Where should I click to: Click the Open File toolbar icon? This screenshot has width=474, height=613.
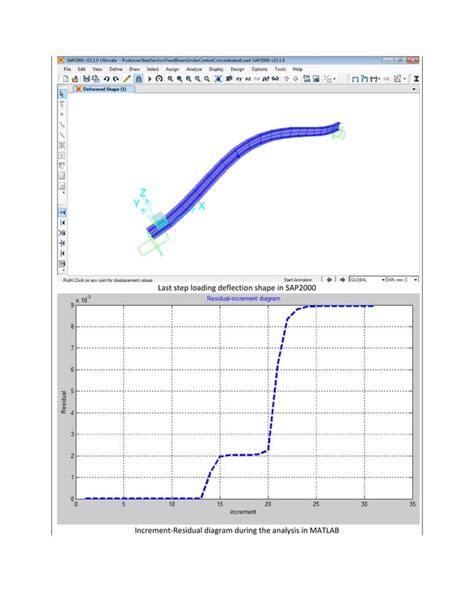[75, 79]
